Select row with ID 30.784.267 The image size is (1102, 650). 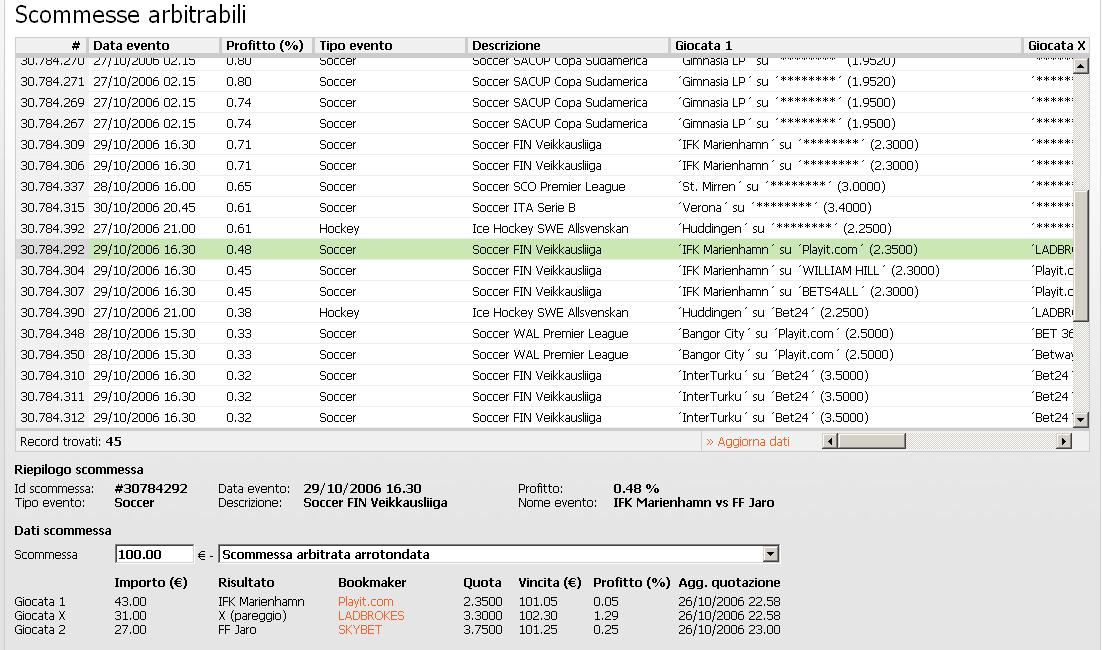pyautogui.click(x=544, y=124)
